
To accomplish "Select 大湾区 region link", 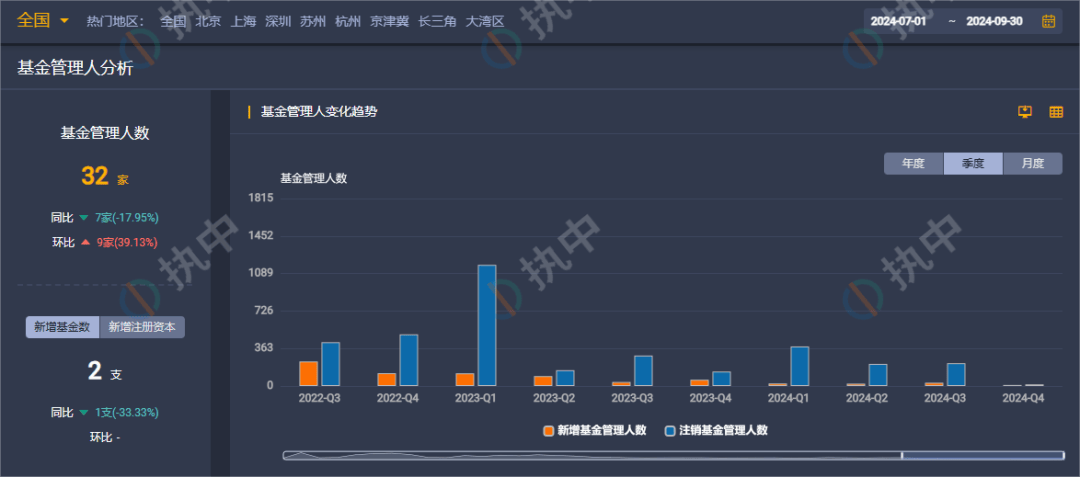I will point(485,21).
